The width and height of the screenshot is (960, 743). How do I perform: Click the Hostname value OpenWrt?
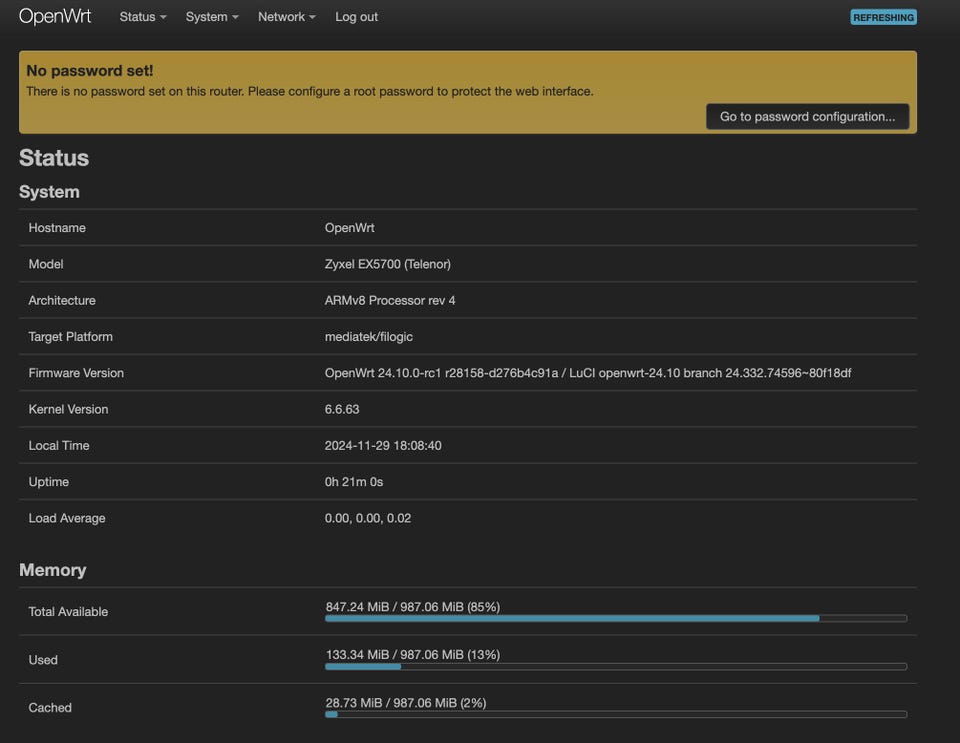point(350,228)
